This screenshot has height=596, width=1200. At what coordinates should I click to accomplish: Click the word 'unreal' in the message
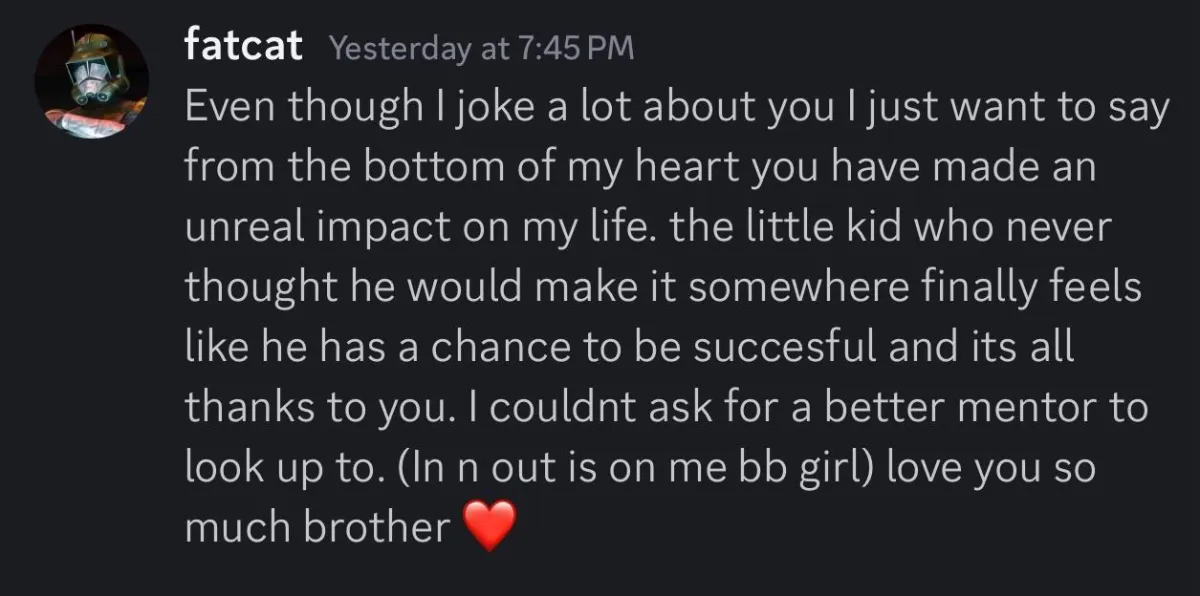click(245, 229)
